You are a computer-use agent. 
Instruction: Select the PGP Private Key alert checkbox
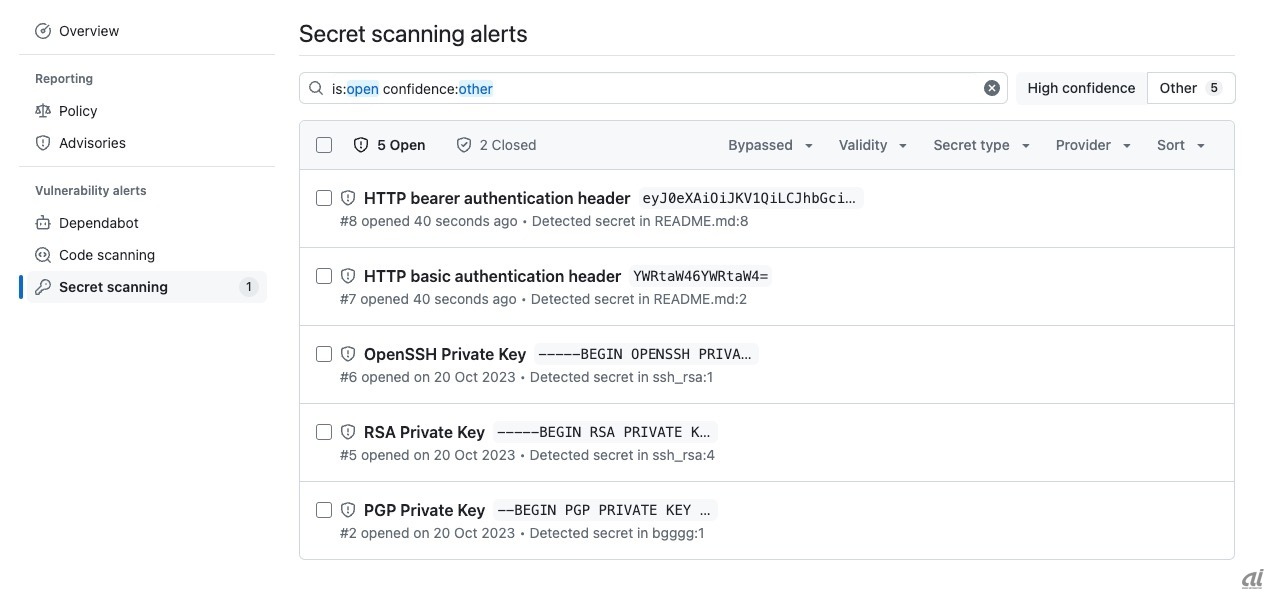324,510
